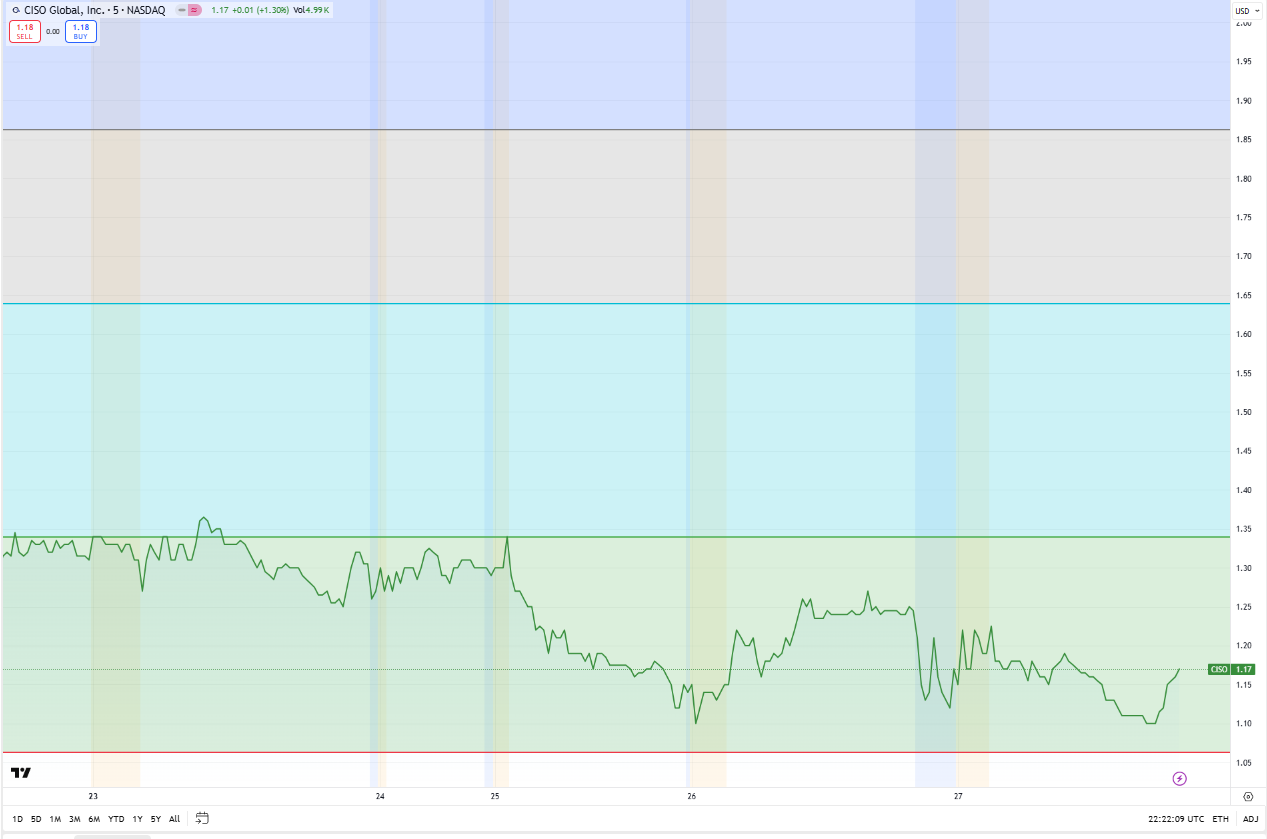Select the All time range
This screenshot has height=839, width=1267.
click(x=174, y=819)
